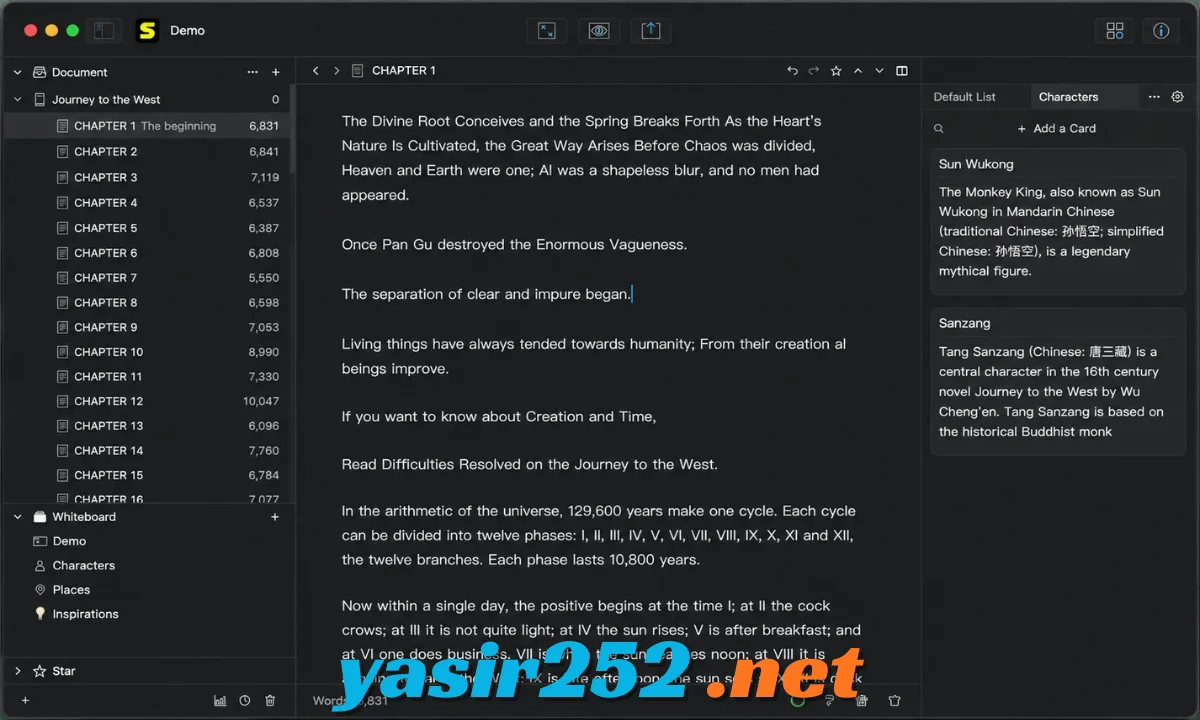
Task: Click the plus icon at sidebar bottom
Action: point(26,701)
